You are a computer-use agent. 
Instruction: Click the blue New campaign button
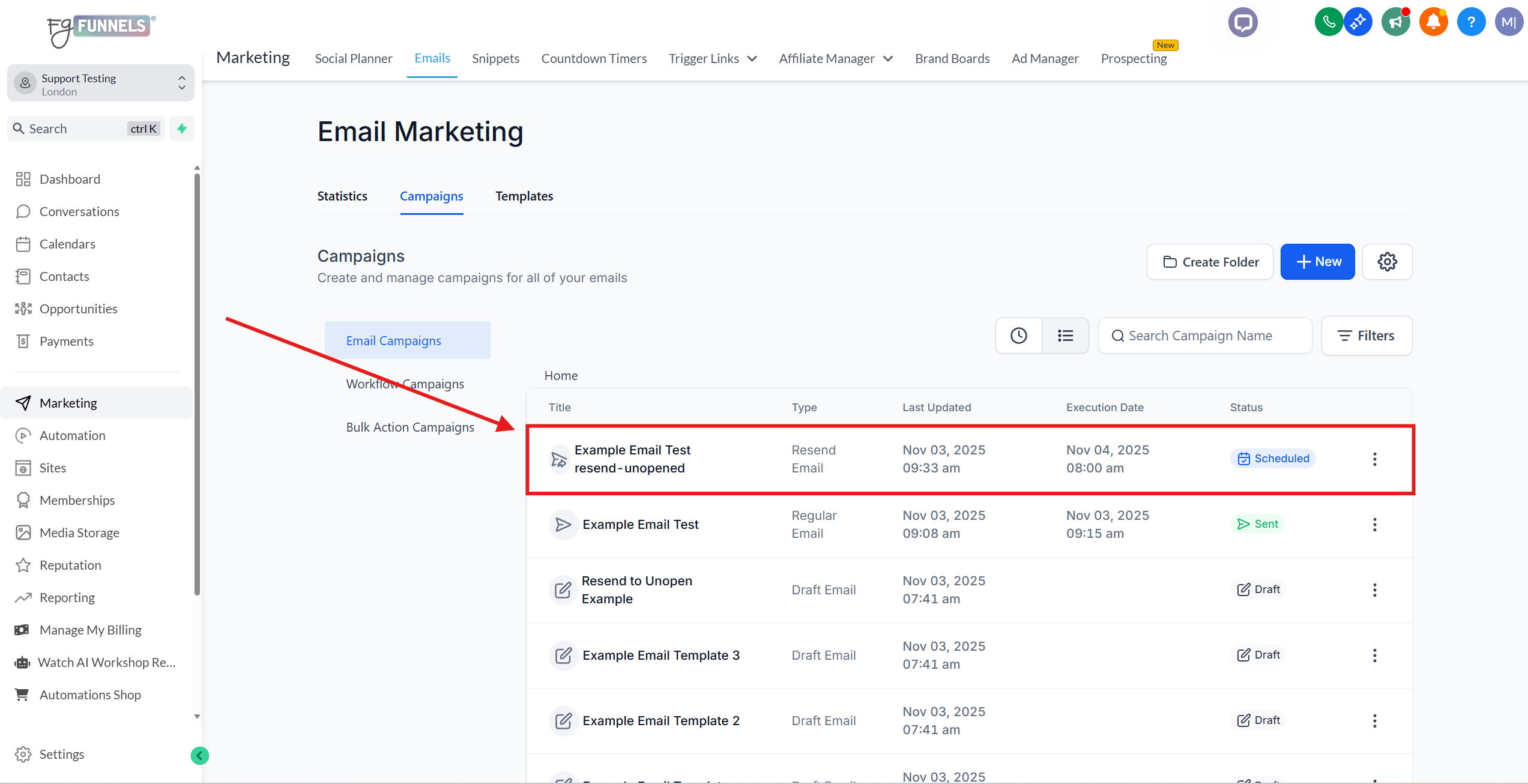point(1317,262)
